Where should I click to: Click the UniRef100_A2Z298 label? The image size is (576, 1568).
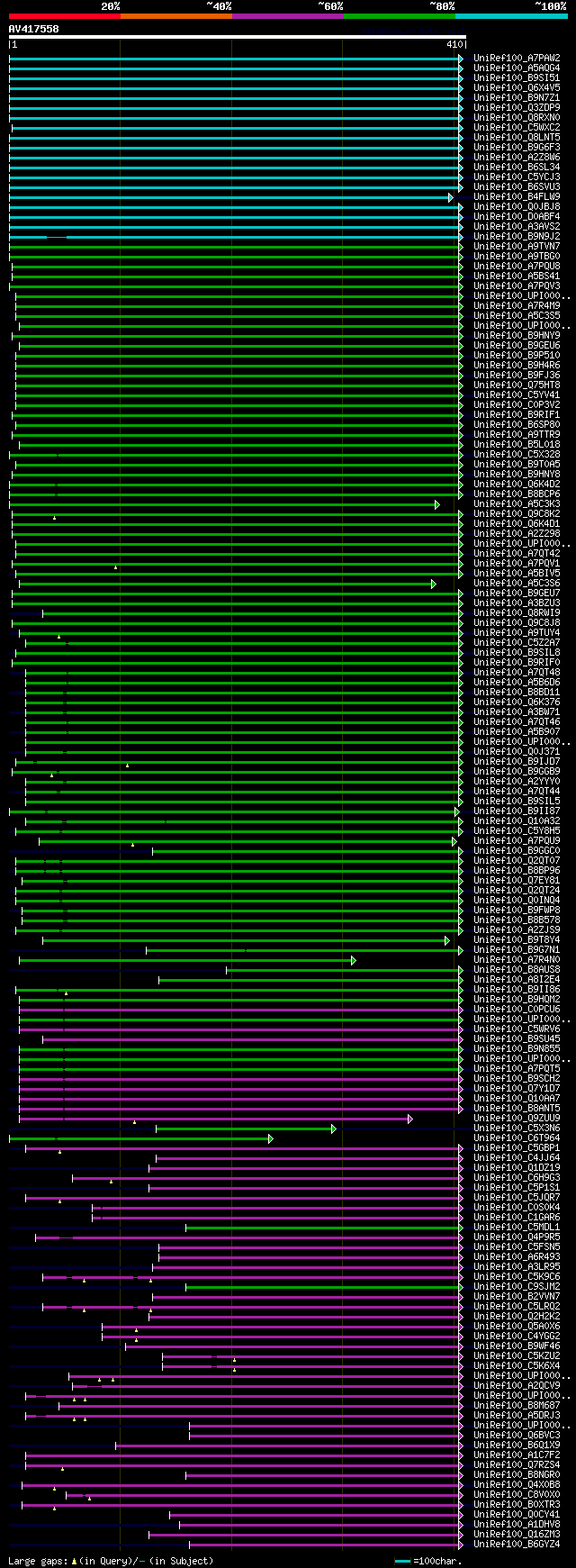(x=517, y=534)
